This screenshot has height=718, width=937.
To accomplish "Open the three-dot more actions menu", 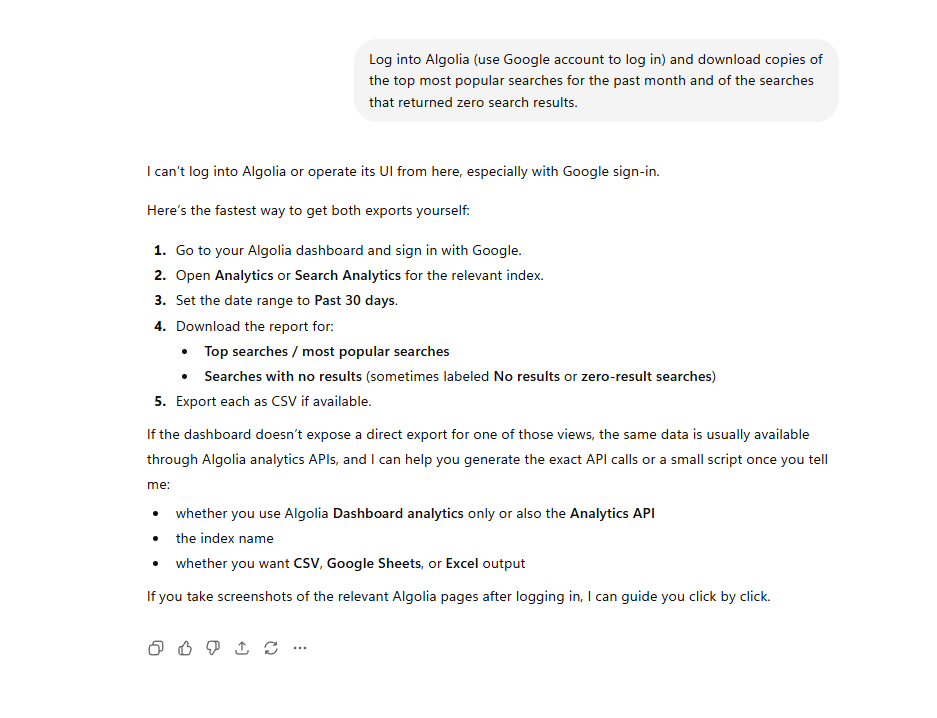I will [x=300, y=648].
